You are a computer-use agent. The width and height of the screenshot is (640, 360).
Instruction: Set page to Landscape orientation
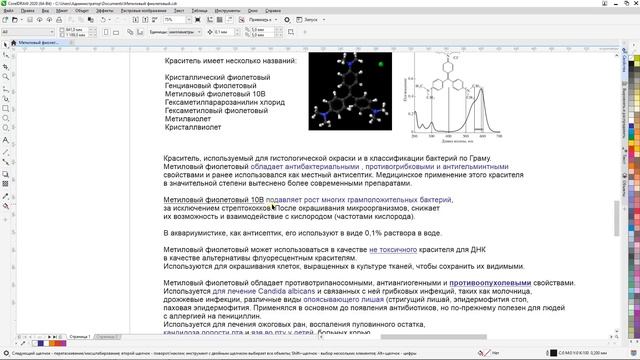click(x=116, y=32)
